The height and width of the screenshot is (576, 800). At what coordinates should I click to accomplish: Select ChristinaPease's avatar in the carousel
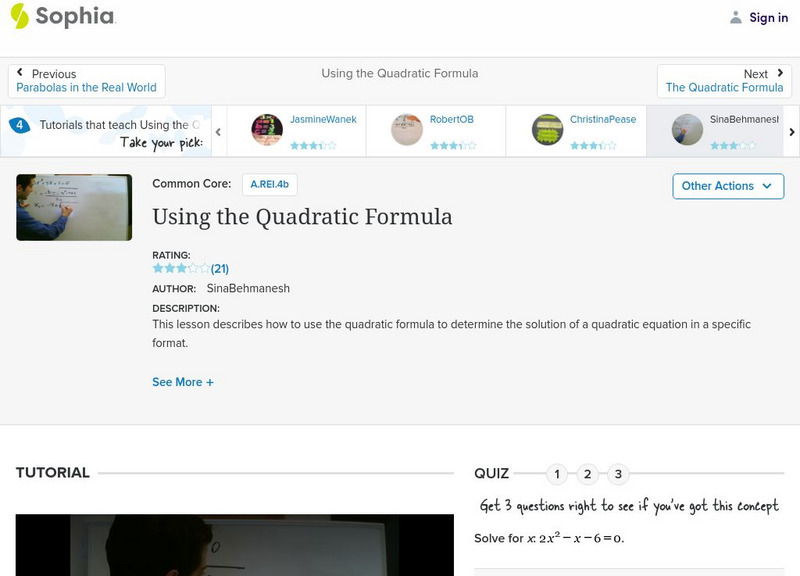(548, 128)
